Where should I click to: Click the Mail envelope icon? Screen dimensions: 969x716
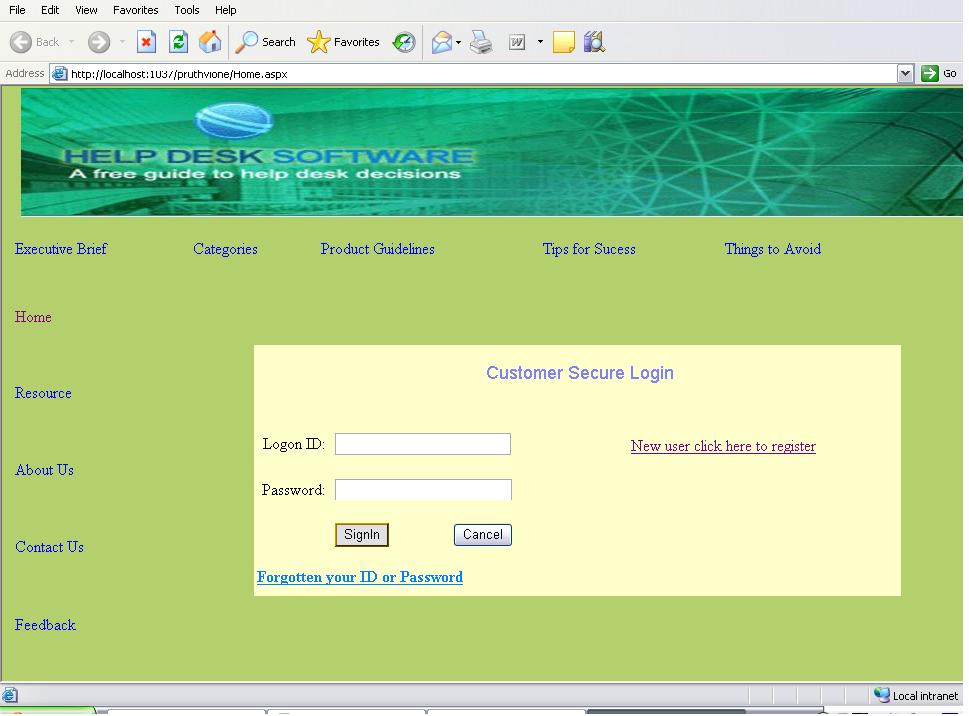(442, 42)
